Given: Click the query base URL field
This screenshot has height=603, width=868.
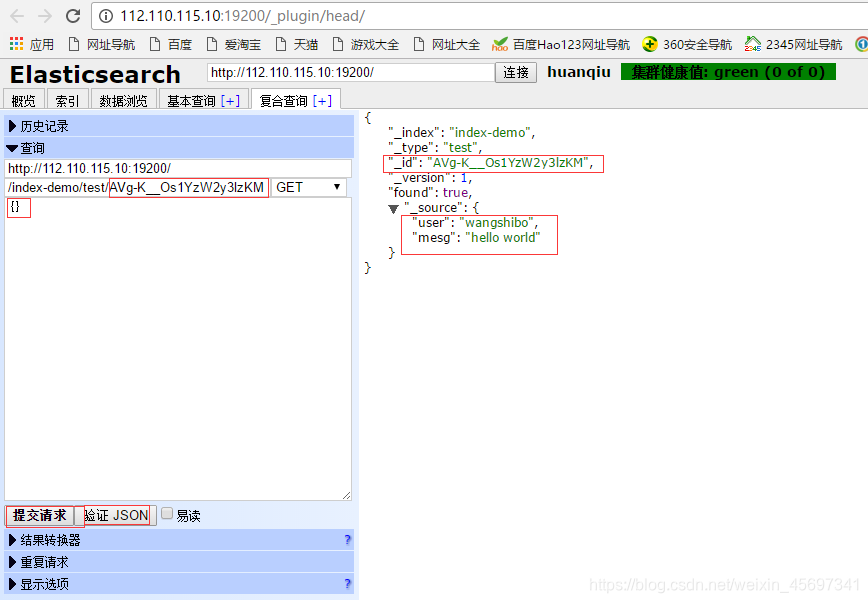Looking at the screenshot, I should [x=178, y=168].
